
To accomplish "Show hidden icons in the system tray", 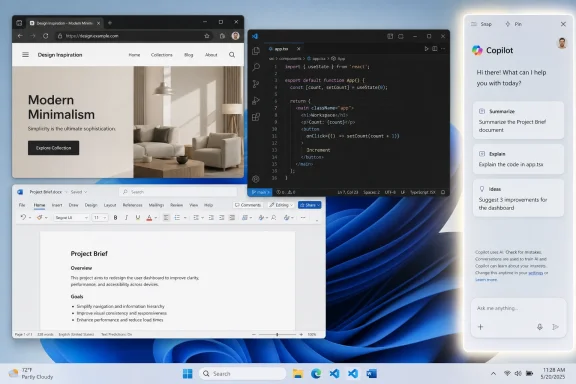I will (493, 373).
